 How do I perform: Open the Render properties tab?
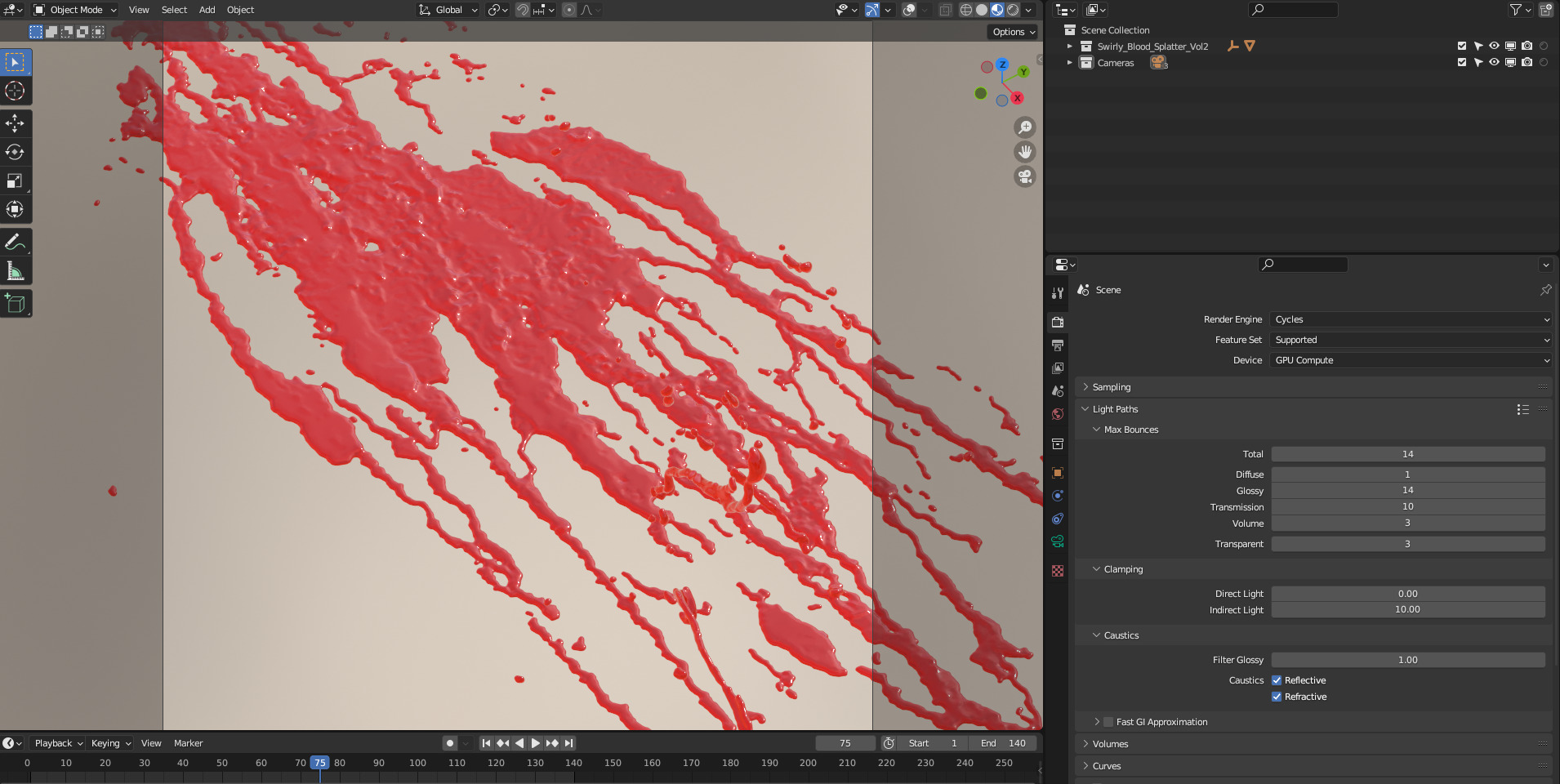[x=1058, y=322]
